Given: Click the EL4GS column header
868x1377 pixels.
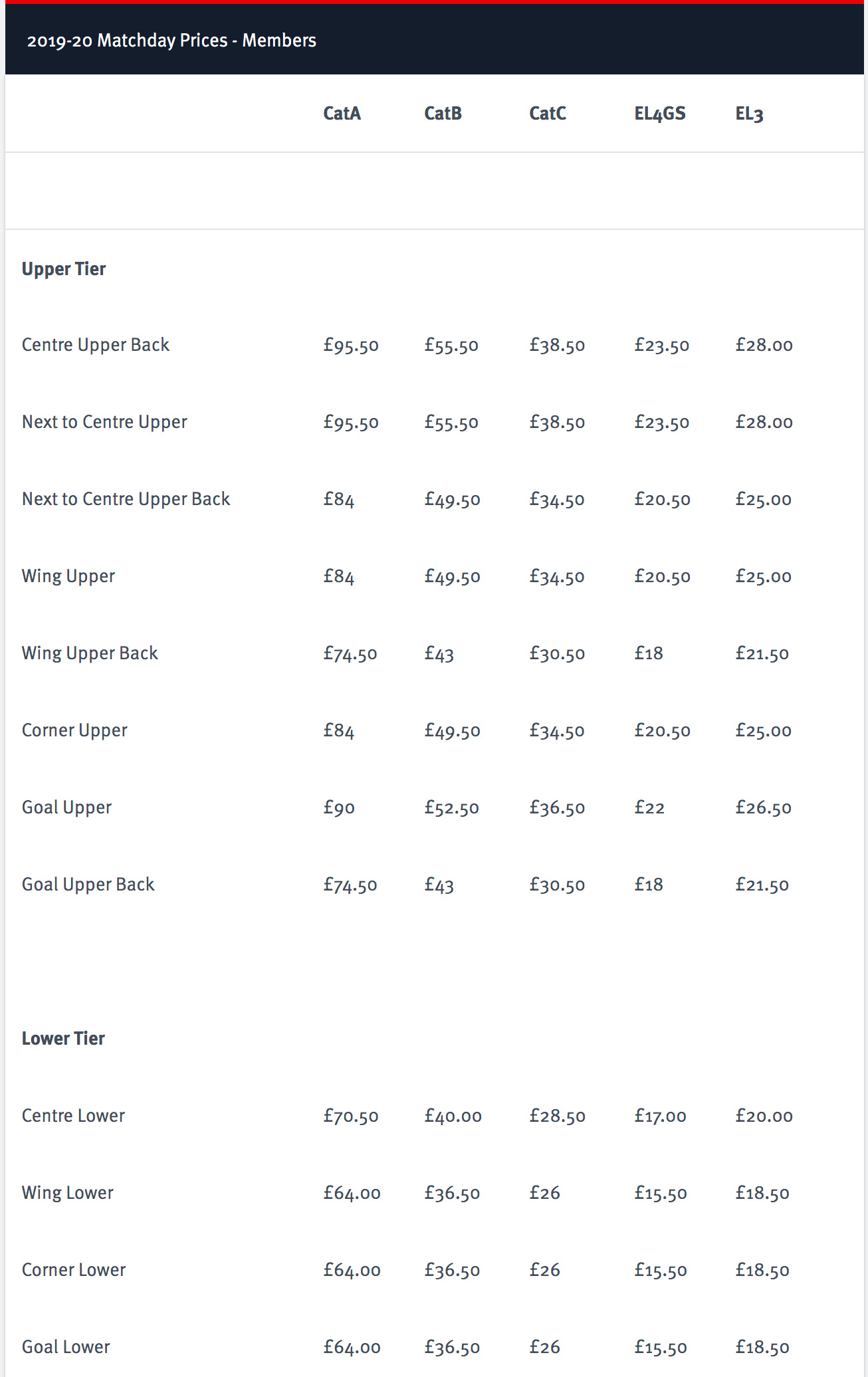Looking at the screenshot, I should 659,114.
